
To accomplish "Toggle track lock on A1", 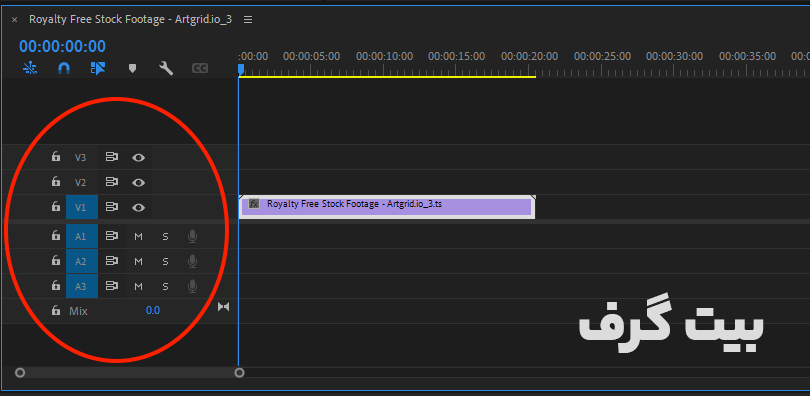I will pos(56,236).
